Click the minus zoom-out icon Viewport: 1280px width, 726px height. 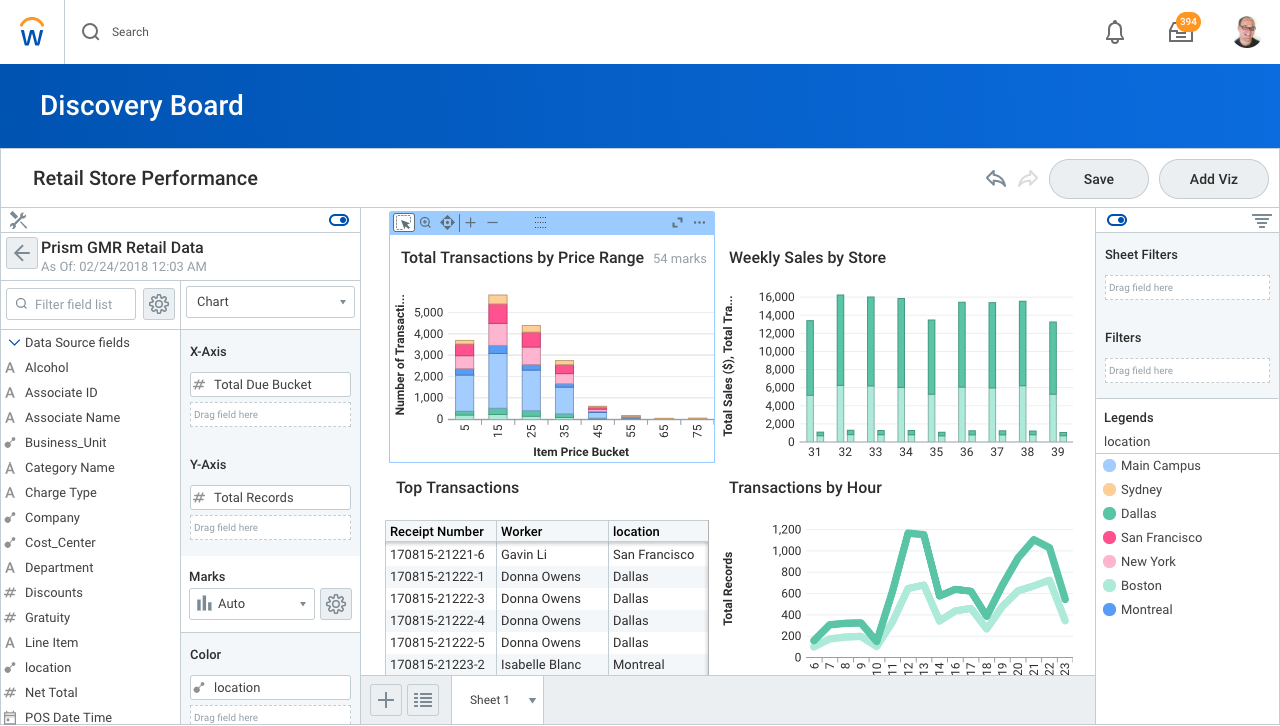tap(492, 222)
